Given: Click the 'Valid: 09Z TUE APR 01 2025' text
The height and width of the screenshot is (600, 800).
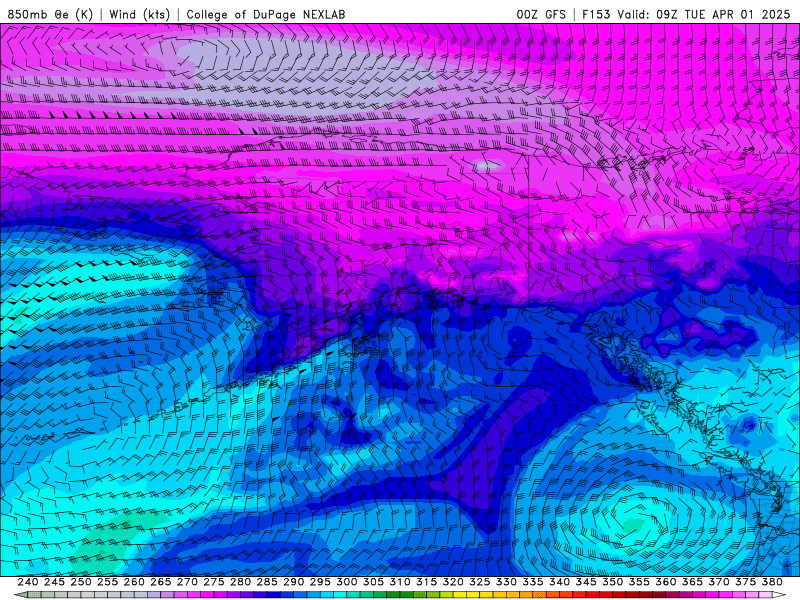Looking at the screenshot, I should tap(704, 14).
